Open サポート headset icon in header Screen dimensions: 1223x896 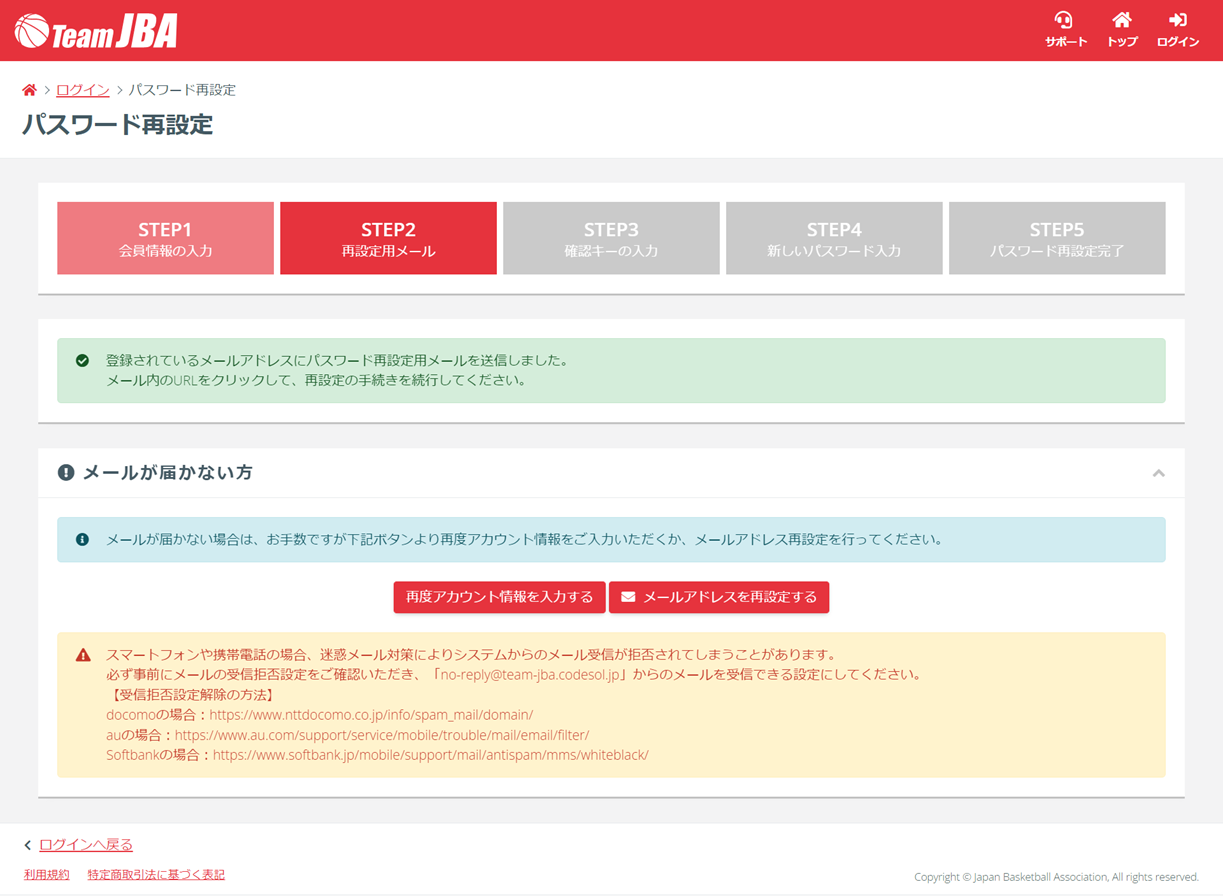point(1064,20)
